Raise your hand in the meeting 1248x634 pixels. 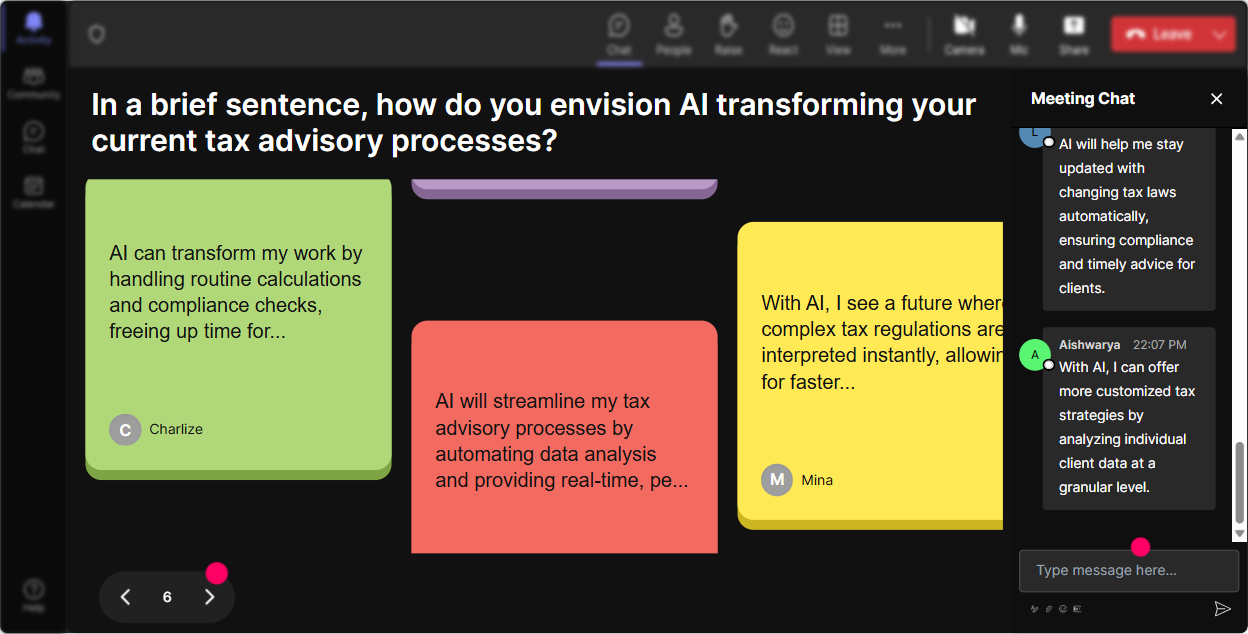coord(728,33)
